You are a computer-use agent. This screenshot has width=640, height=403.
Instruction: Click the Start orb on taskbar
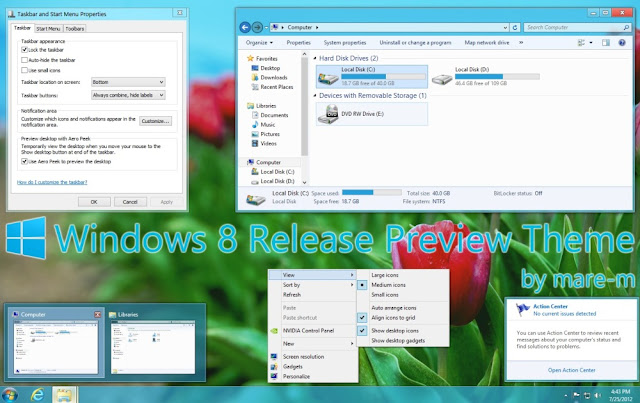(10, 395)
